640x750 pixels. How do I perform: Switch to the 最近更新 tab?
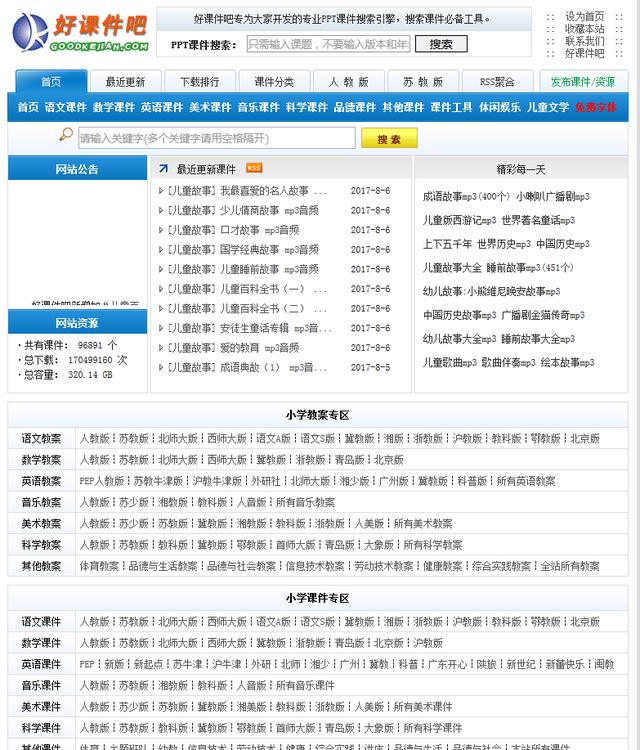click(x=125, y=82)
